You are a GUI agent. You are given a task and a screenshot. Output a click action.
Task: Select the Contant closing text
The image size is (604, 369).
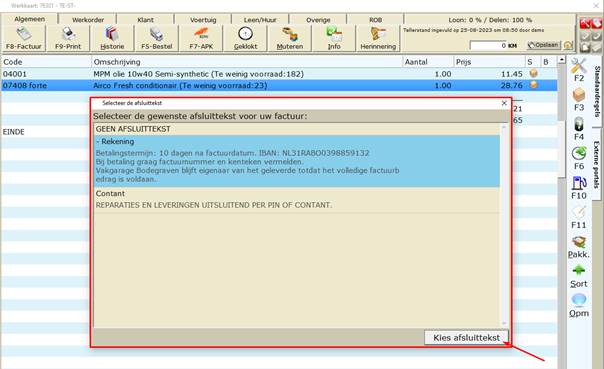[x=297, y=200]
